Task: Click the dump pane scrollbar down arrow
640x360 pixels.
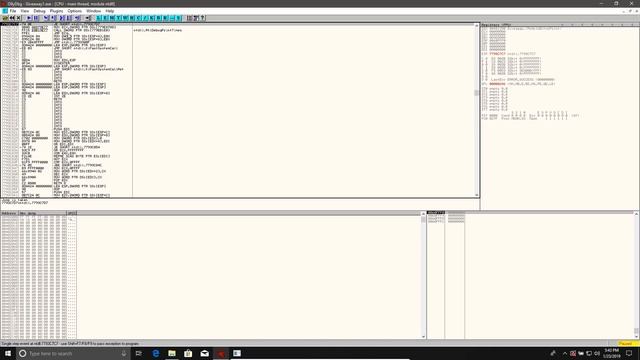Action: point(423,337)
